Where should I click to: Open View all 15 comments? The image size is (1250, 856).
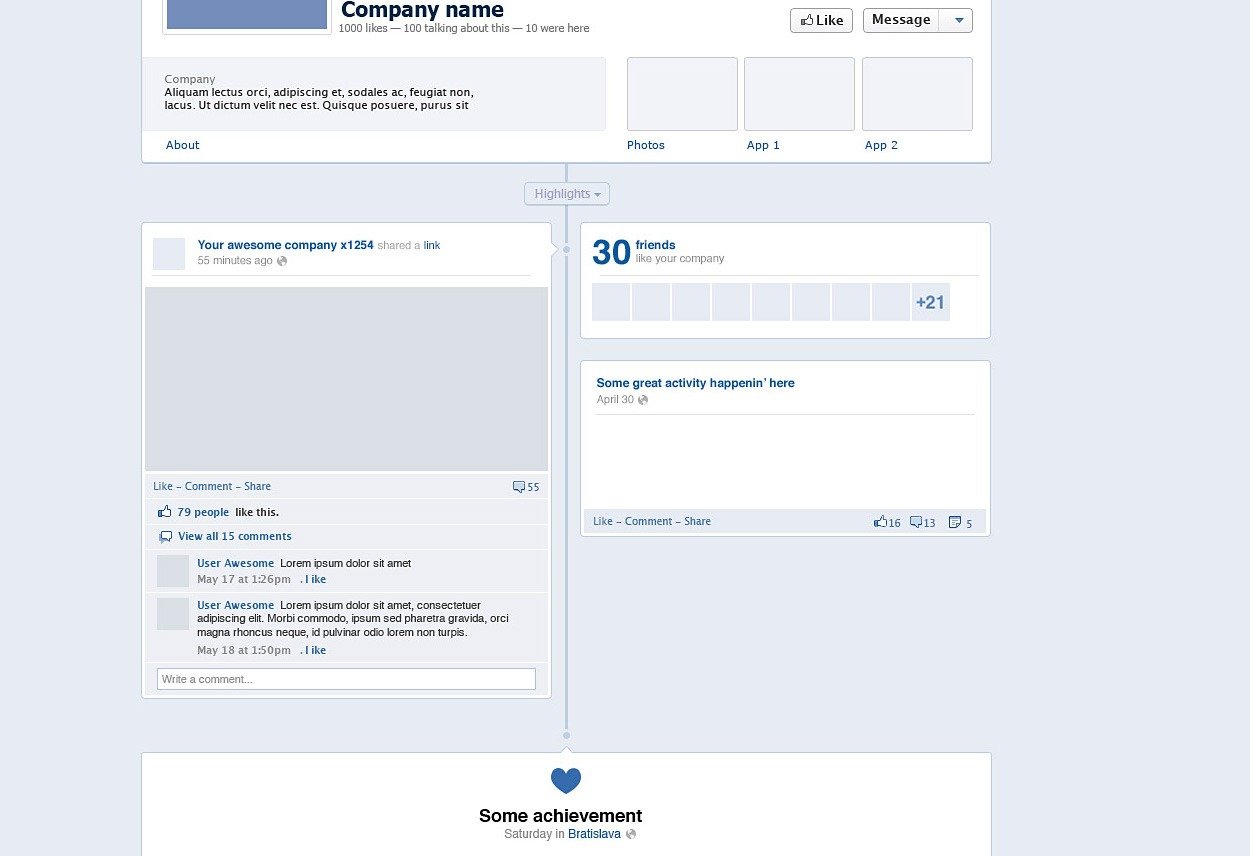coord(235,536)
